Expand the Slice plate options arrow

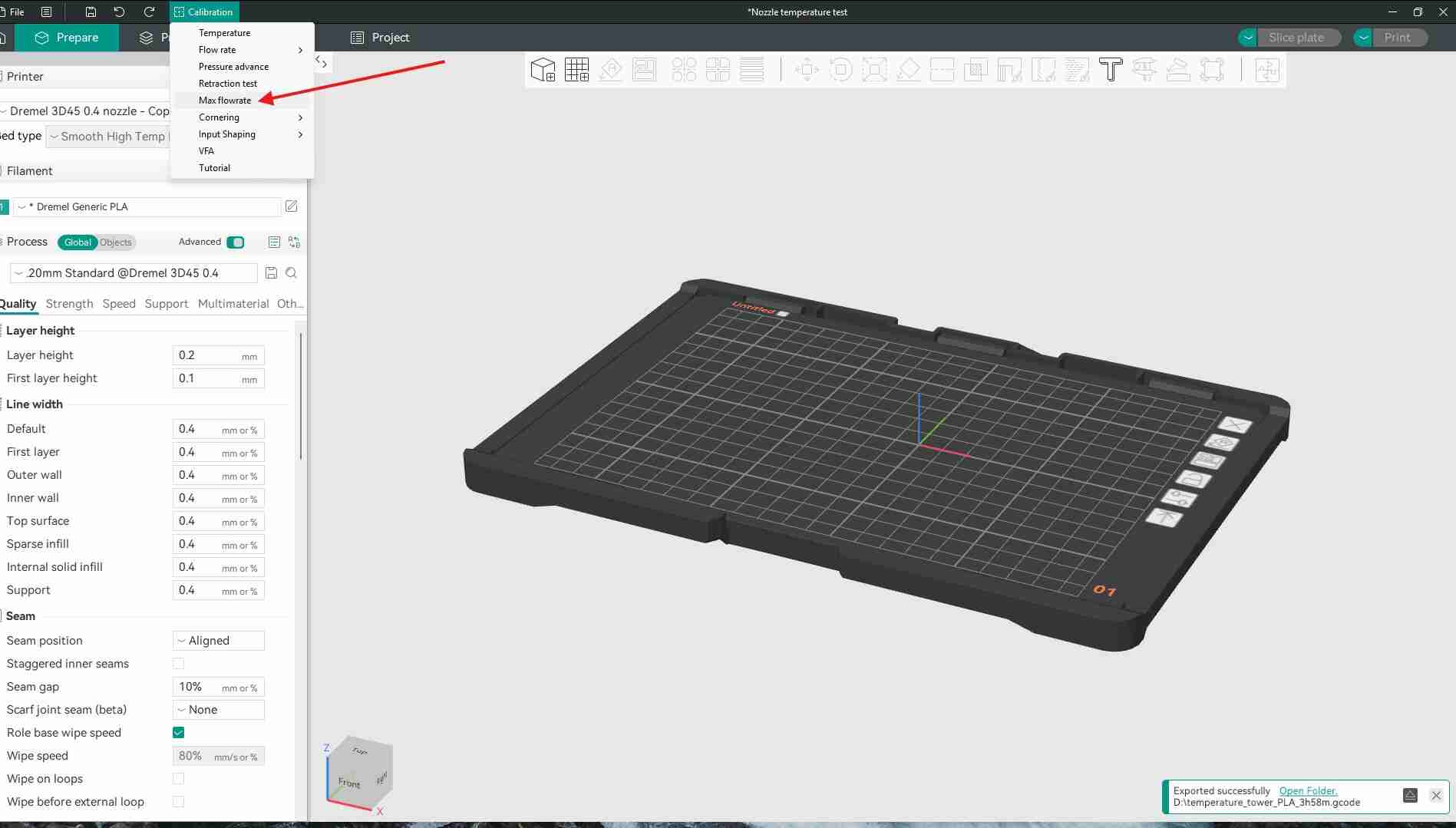click(x=1248, y=38)
